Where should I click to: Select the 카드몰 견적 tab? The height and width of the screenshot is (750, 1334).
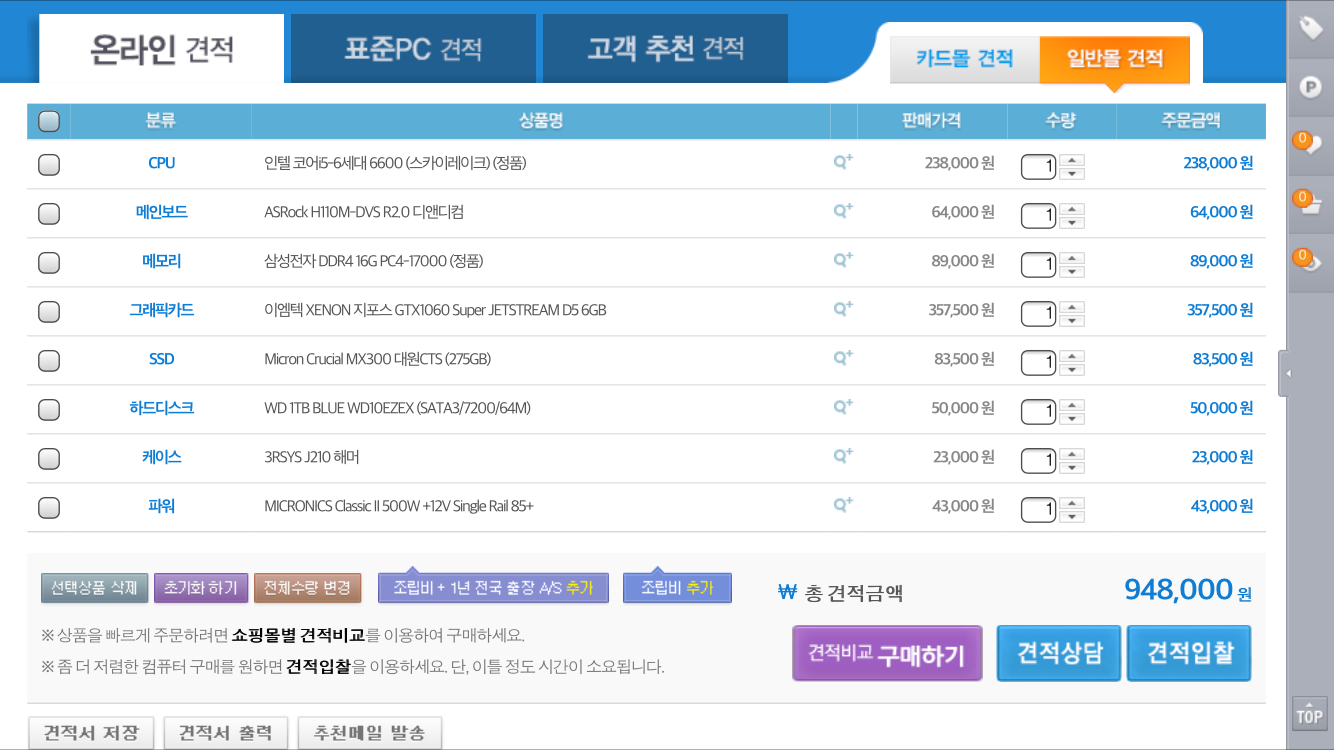coord(964,59)
